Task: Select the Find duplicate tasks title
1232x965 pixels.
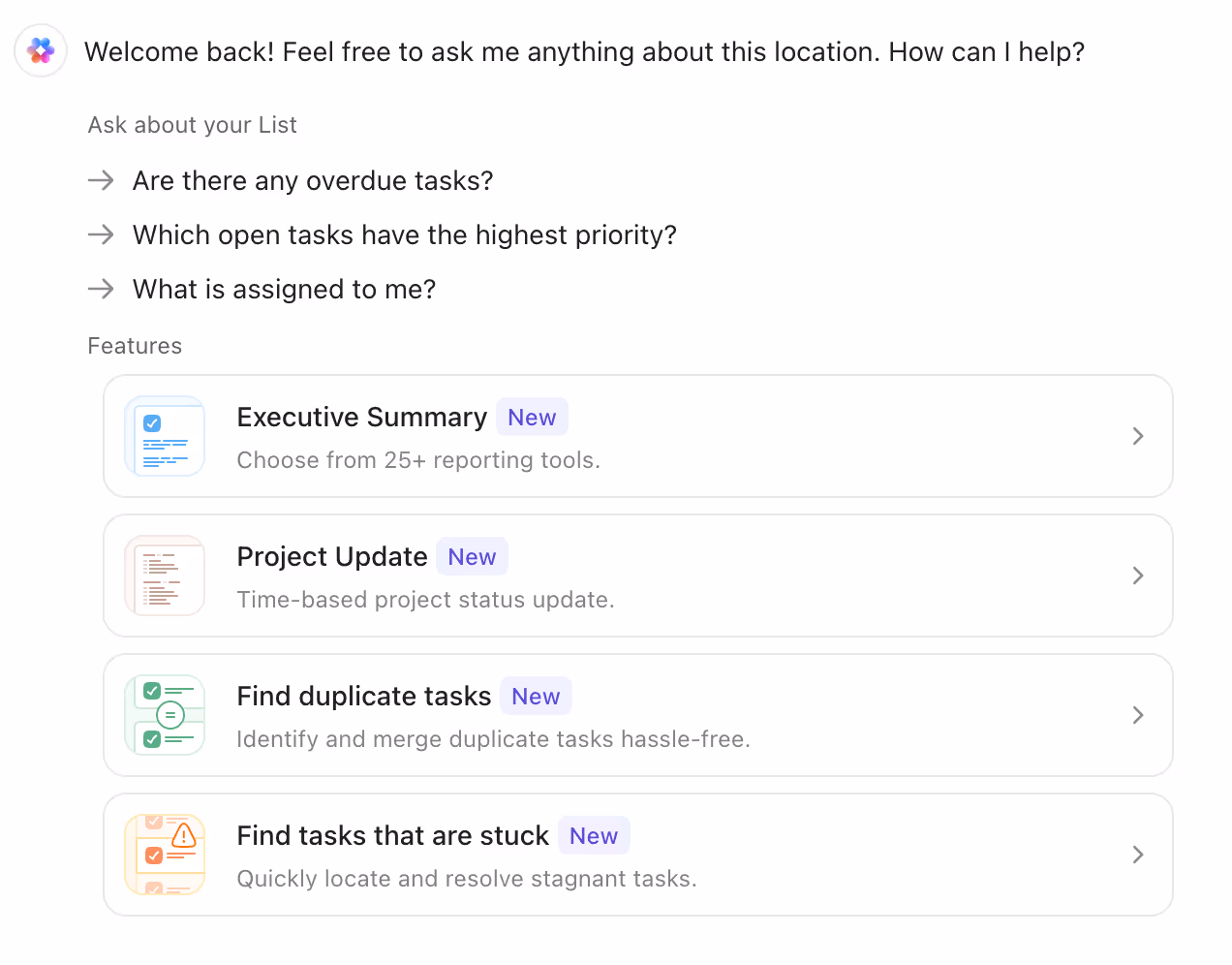Action: point(364,697)
